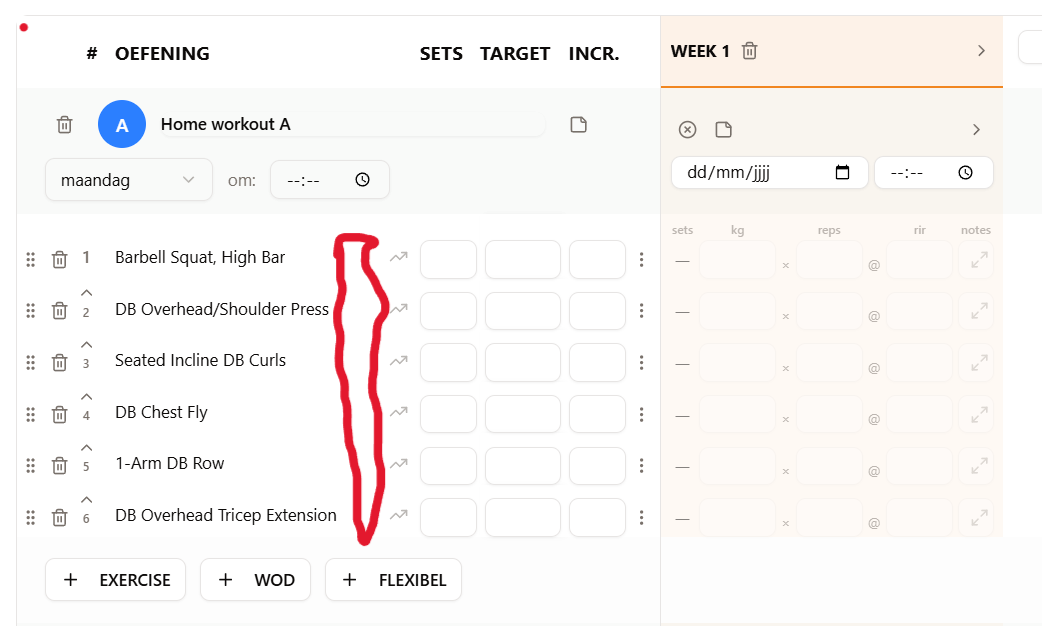Image resolution: width=1042 pixels, height=626 pixels.
Task: Click trash icon next to WEEK 1
Action: (750, 51)
